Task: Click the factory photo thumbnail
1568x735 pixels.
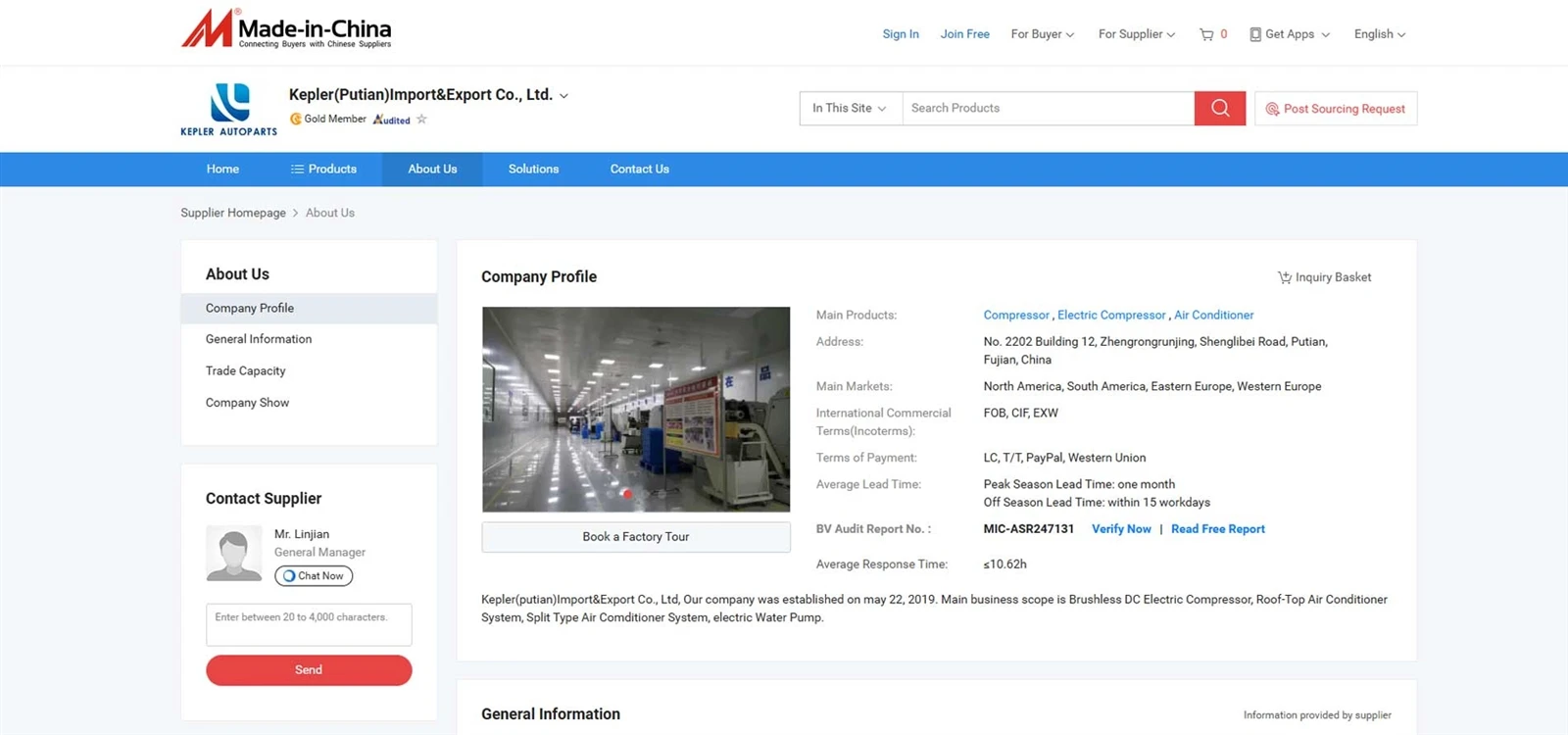Action: [x=636, y=410]
